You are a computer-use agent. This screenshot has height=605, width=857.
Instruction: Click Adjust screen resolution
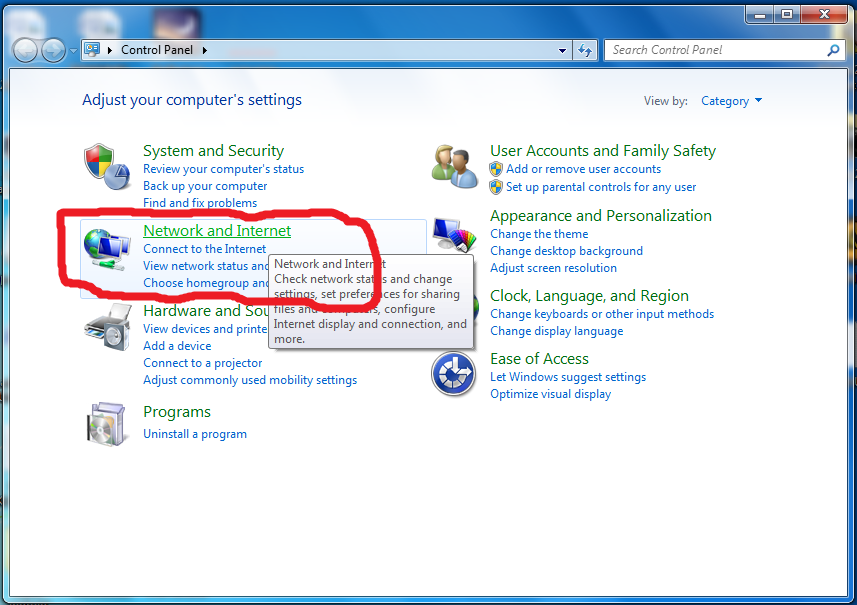click(553, 268)
